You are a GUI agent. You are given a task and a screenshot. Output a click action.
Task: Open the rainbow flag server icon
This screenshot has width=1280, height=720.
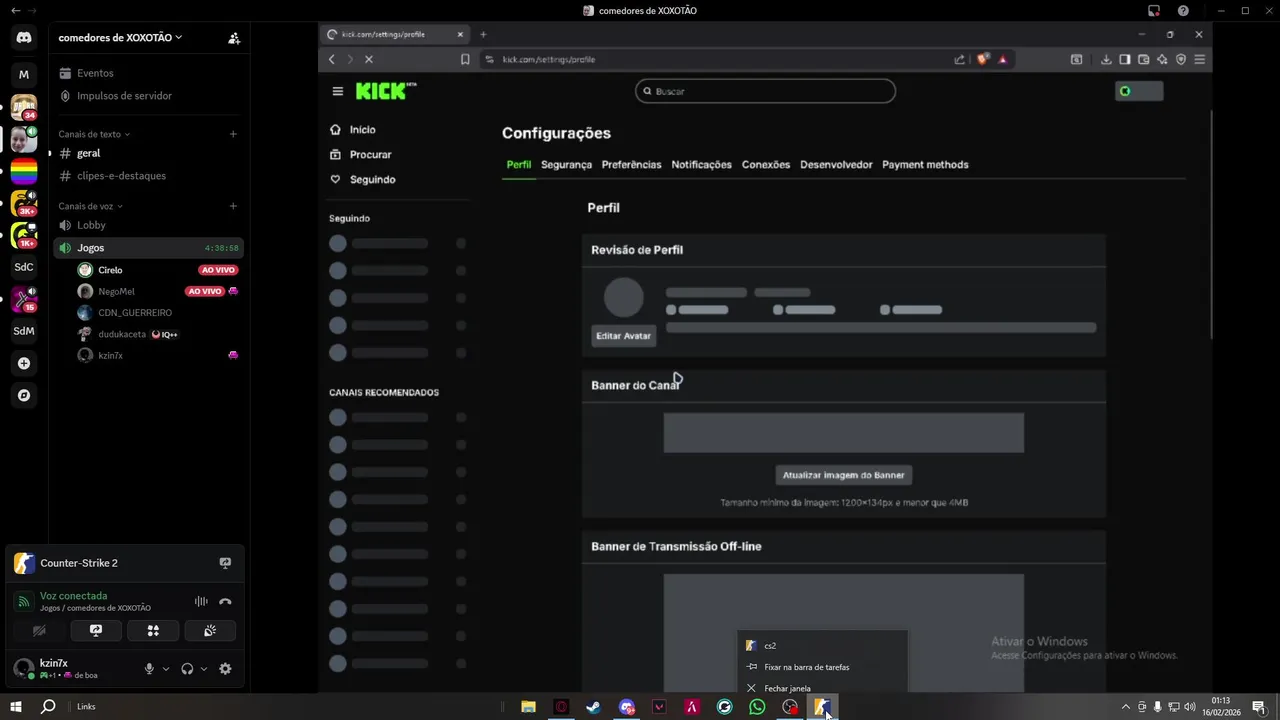coord(24,171)
